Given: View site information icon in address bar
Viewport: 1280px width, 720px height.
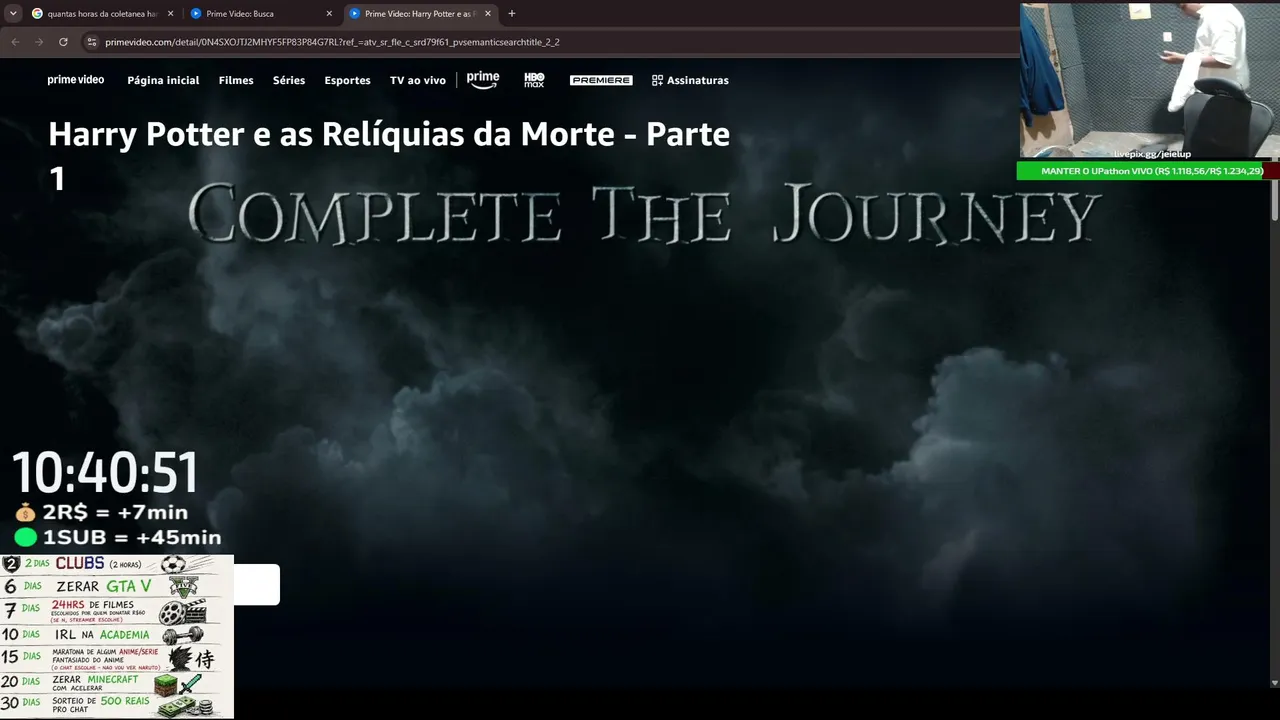Looking at the screenshot, I should (92, 42).
